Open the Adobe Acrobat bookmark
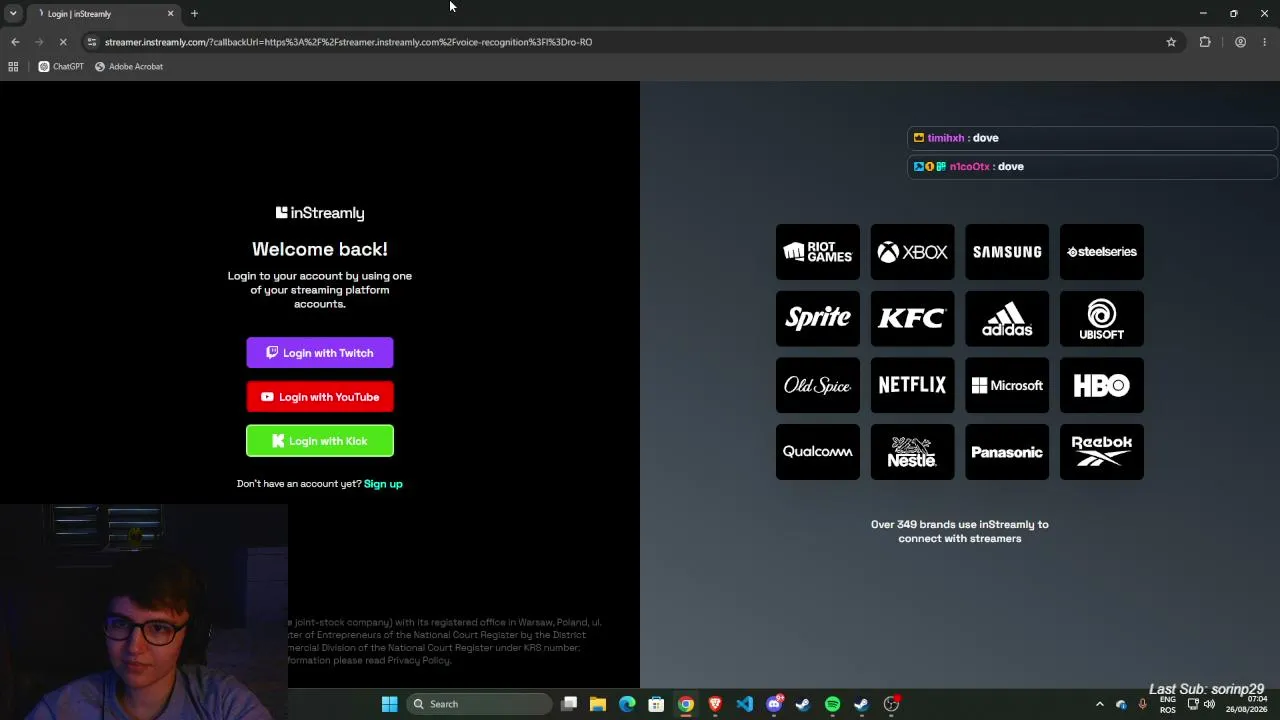The width and height of the screenshot is (1280, 720). tap(129, 67)
